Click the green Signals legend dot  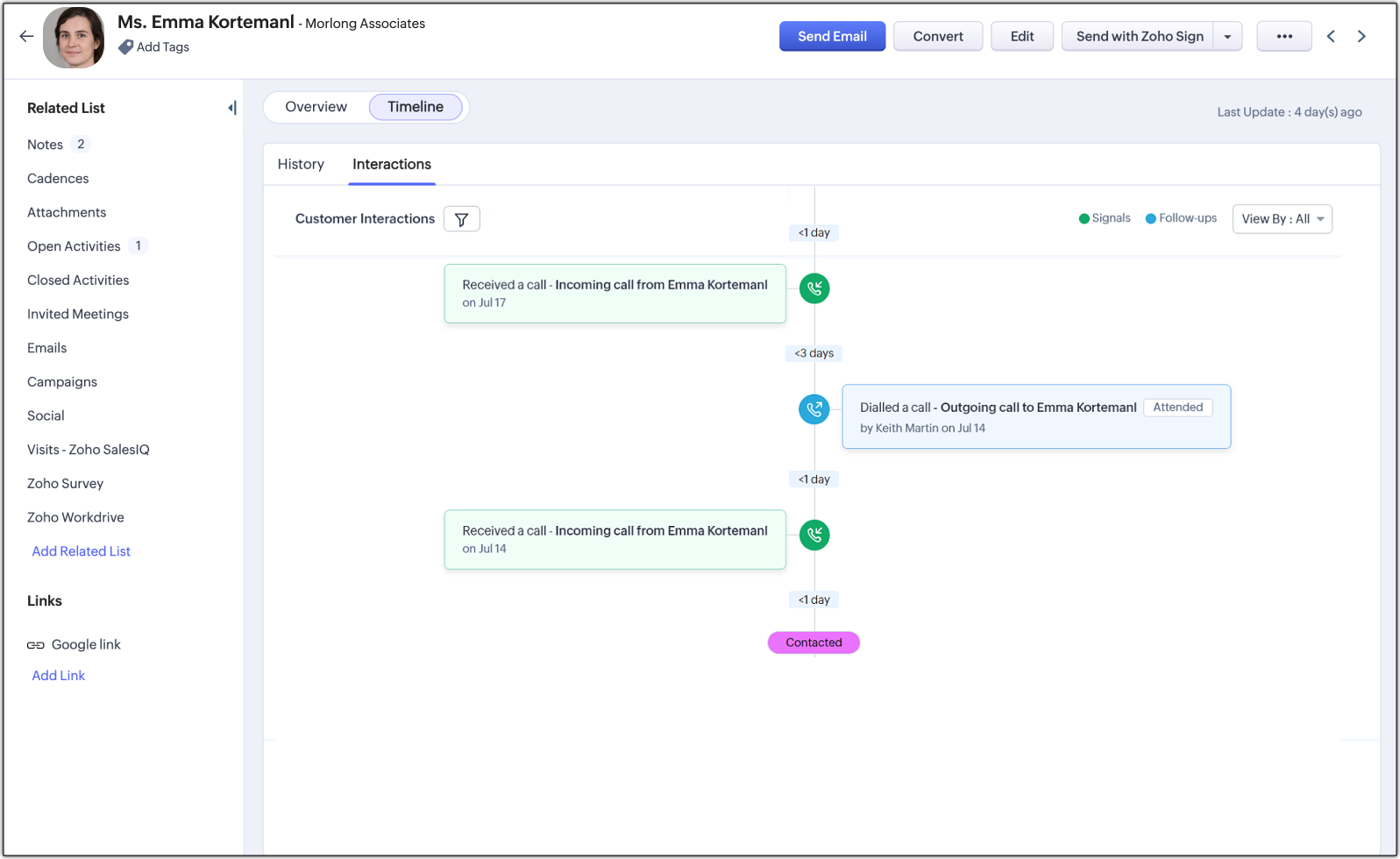(x=1084, y=219)
